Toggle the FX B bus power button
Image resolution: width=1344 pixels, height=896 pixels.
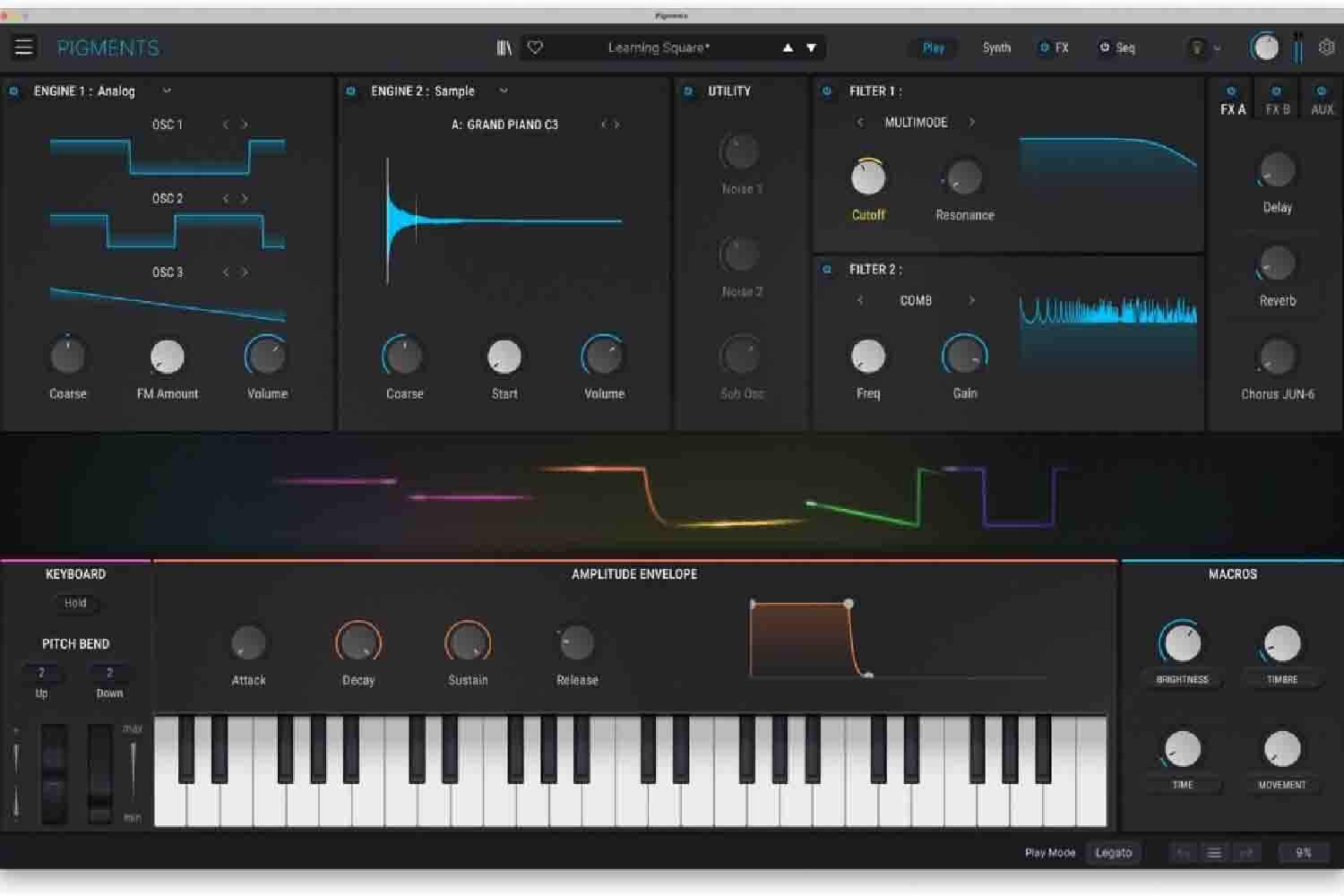1277,91
